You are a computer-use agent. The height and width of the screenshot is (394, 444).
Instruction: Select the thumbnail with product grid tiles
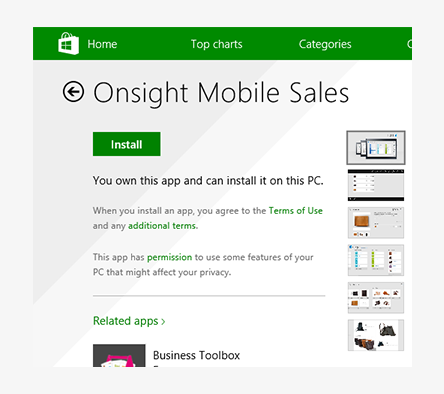click(x=376, y=298)
